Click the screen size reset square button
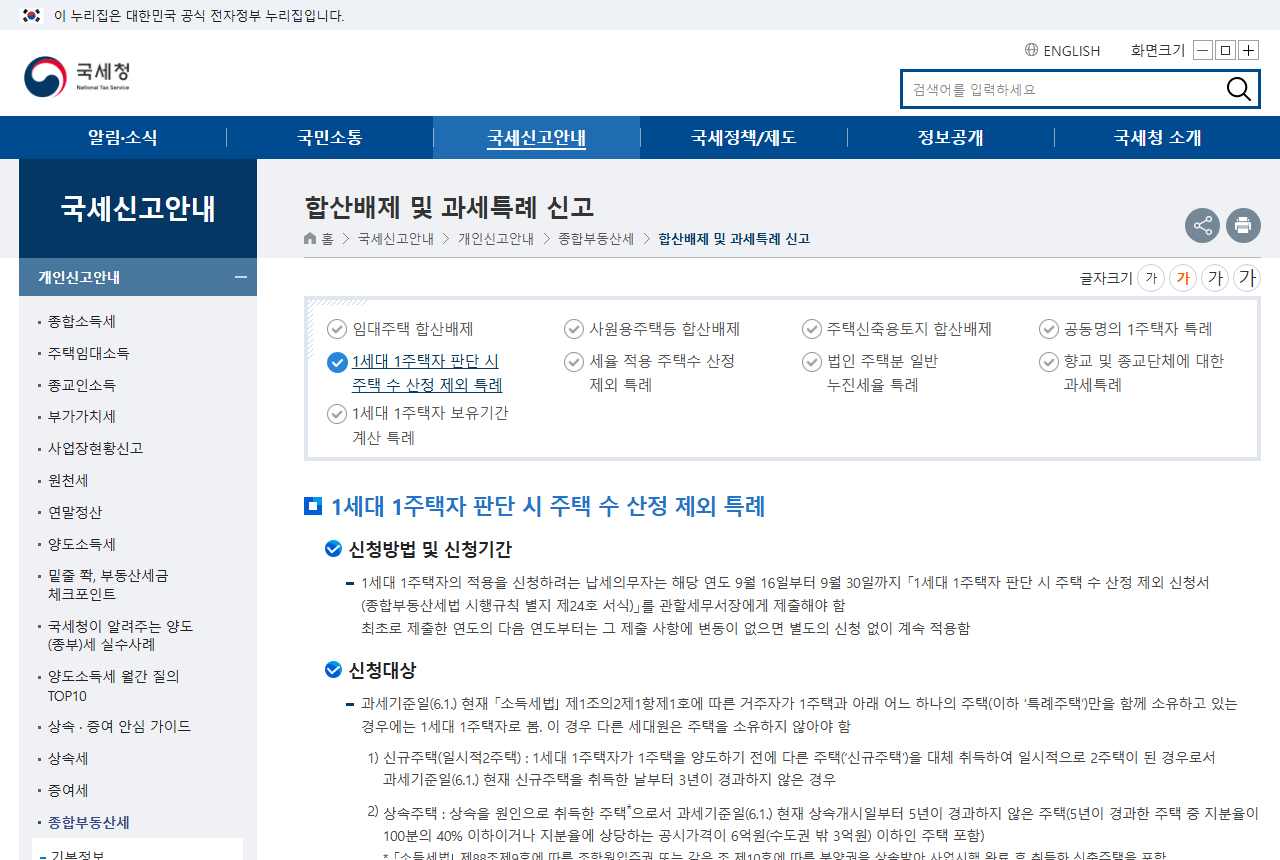The height and width of the screenshot is (860, 1280). [1226, 50]
